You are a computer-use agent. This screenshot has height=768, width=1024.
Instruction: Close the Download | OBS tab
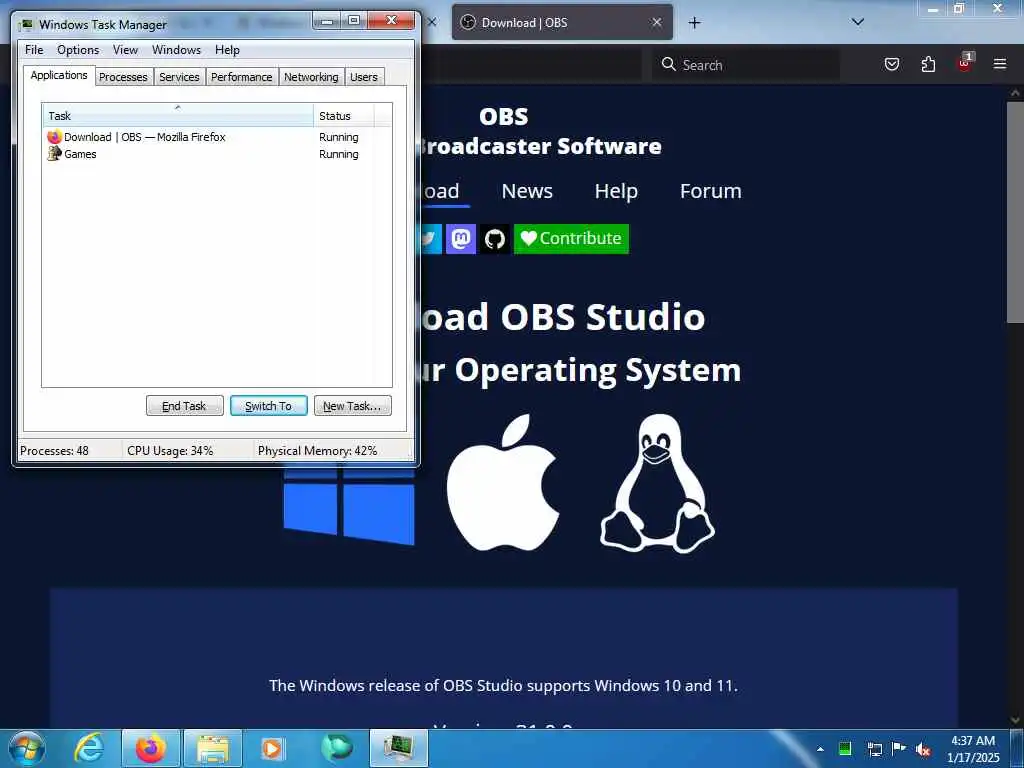(657, 22)
